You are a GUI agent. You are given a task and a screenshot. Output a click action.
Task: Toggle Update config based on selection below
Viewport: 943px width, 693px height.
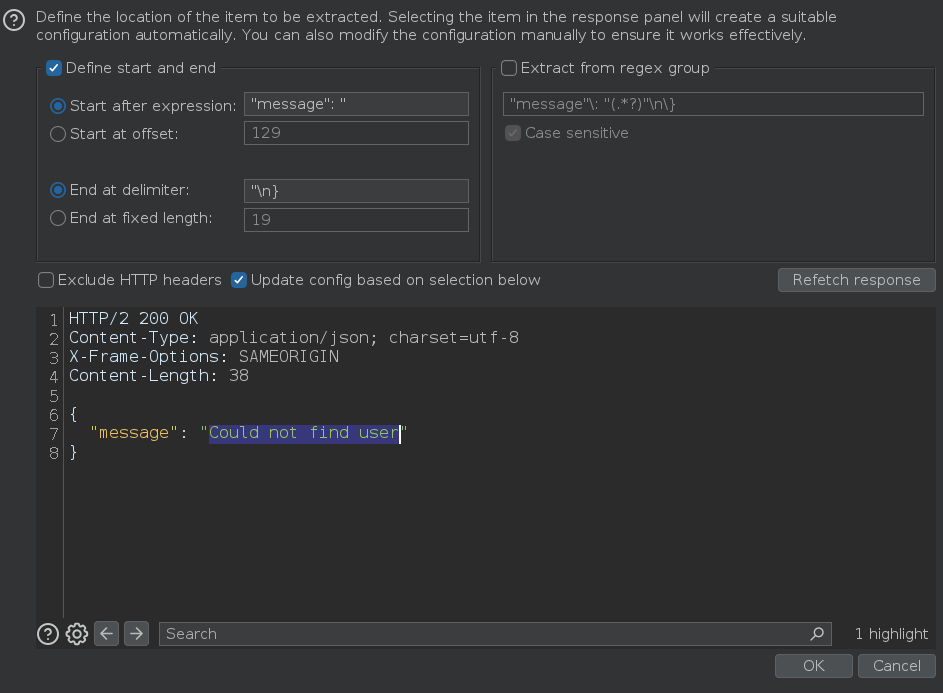click(239, 280)
